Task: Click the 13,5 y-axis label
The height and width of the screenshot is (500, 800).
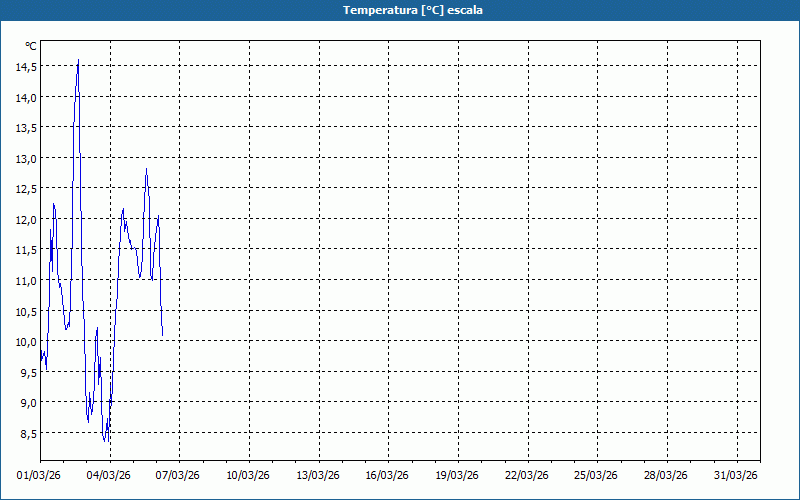Action: 26,128
